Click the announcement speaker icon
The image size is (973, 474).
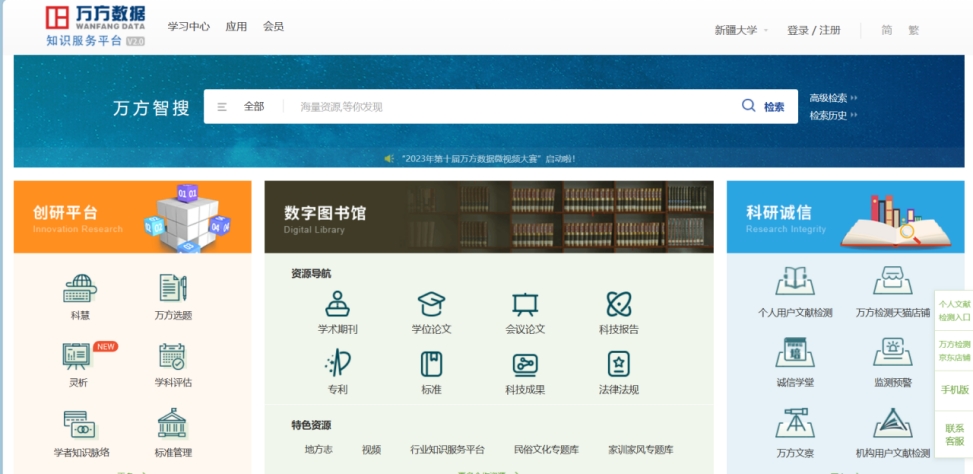388,159
